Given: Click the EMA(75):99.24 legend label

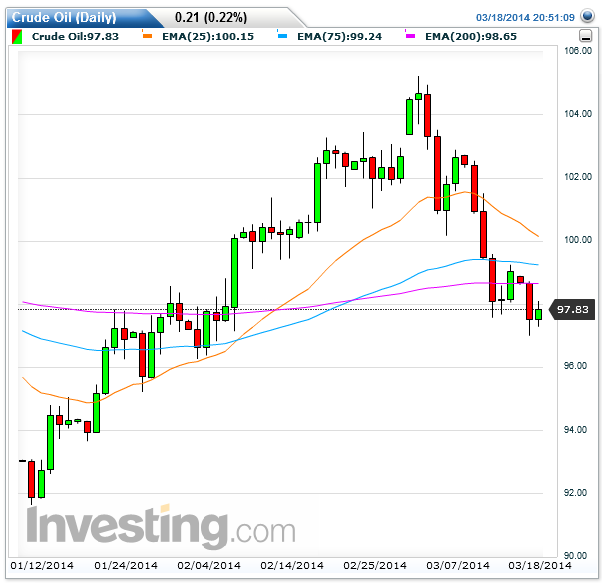Looking at the screenshot, I should [x=339, y=36].
